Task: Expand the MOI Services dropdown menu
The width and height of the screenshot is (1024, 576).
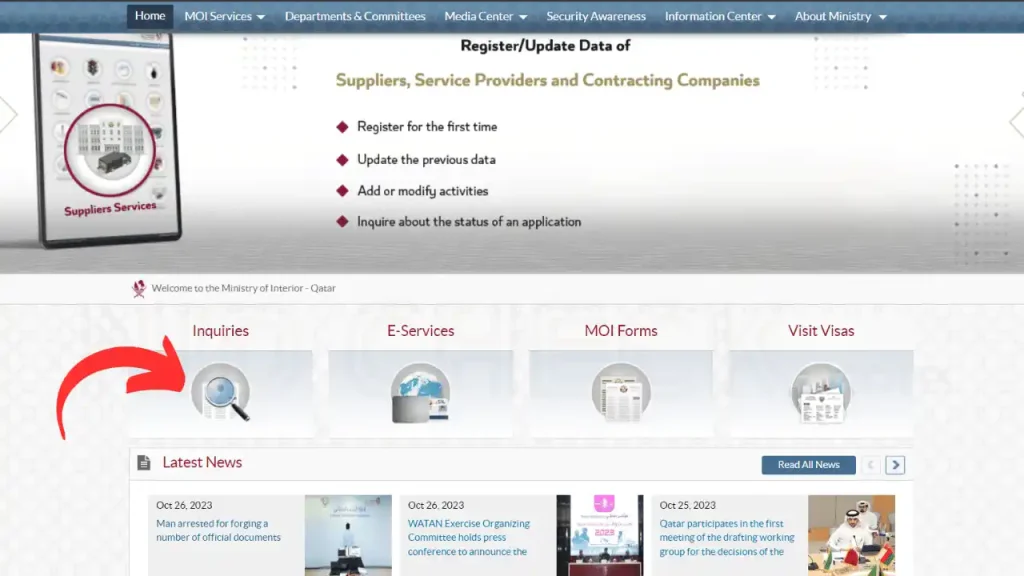Action: click(225, 16)
